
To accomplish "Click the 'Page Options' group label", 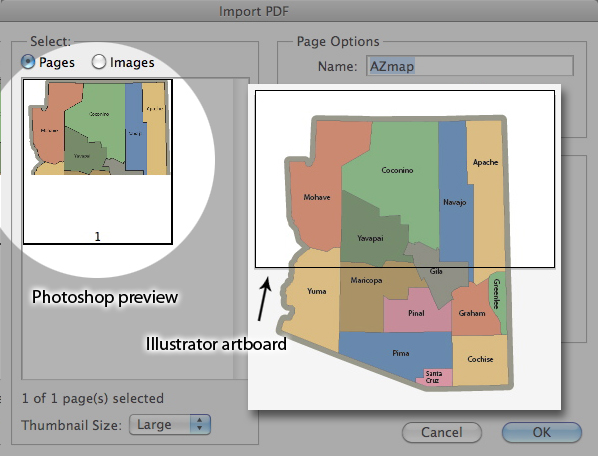I will coord(338,41).
